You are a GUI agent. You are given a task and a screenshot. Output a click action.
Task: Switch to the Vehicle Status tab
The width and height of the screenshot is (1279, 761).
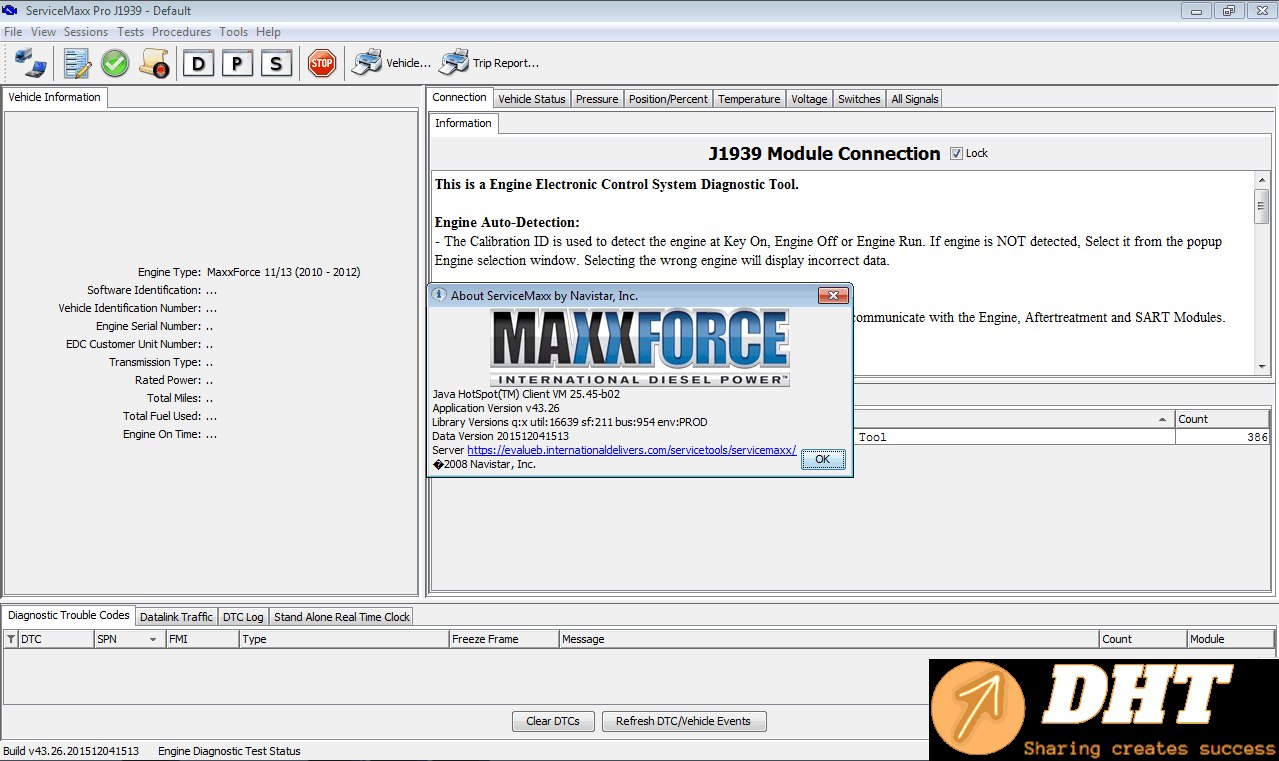[x=532, y=99]
